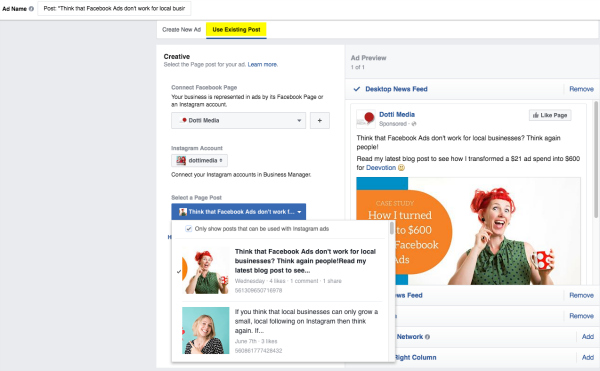600x371 pixels.
Task: Remove the second News Feed placement
Action: click(x=581, y=295)
